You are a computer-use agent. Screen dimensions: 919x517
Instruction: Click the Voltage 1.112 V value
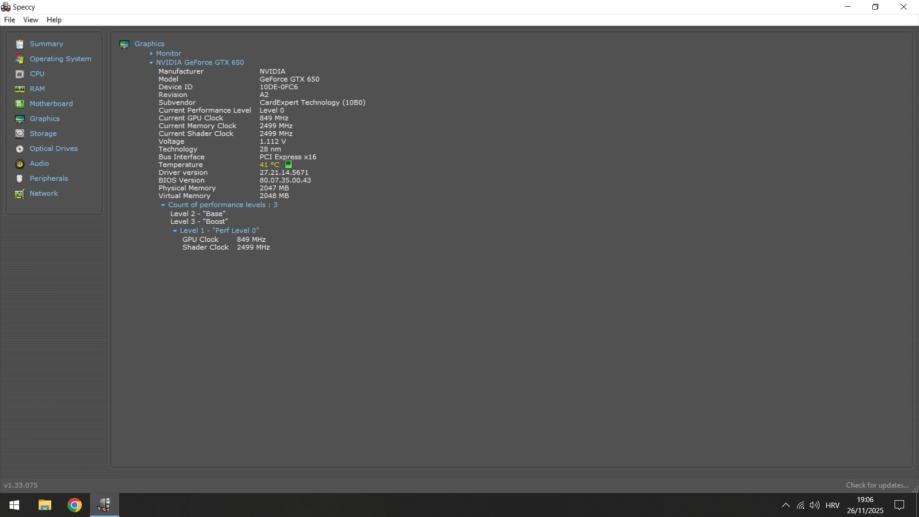(x=273, y=141)
